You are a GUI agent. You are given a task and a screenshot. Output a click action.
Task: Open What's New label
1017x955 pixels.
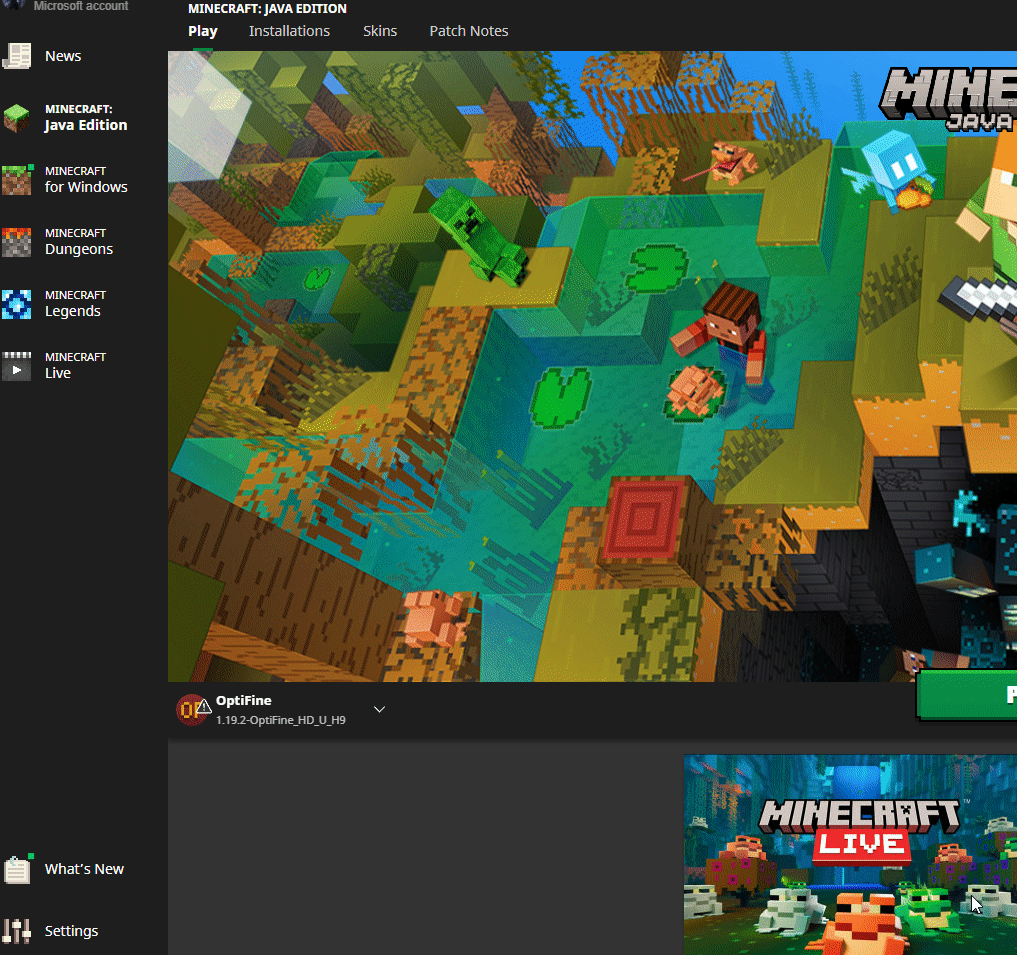[84, 869]
